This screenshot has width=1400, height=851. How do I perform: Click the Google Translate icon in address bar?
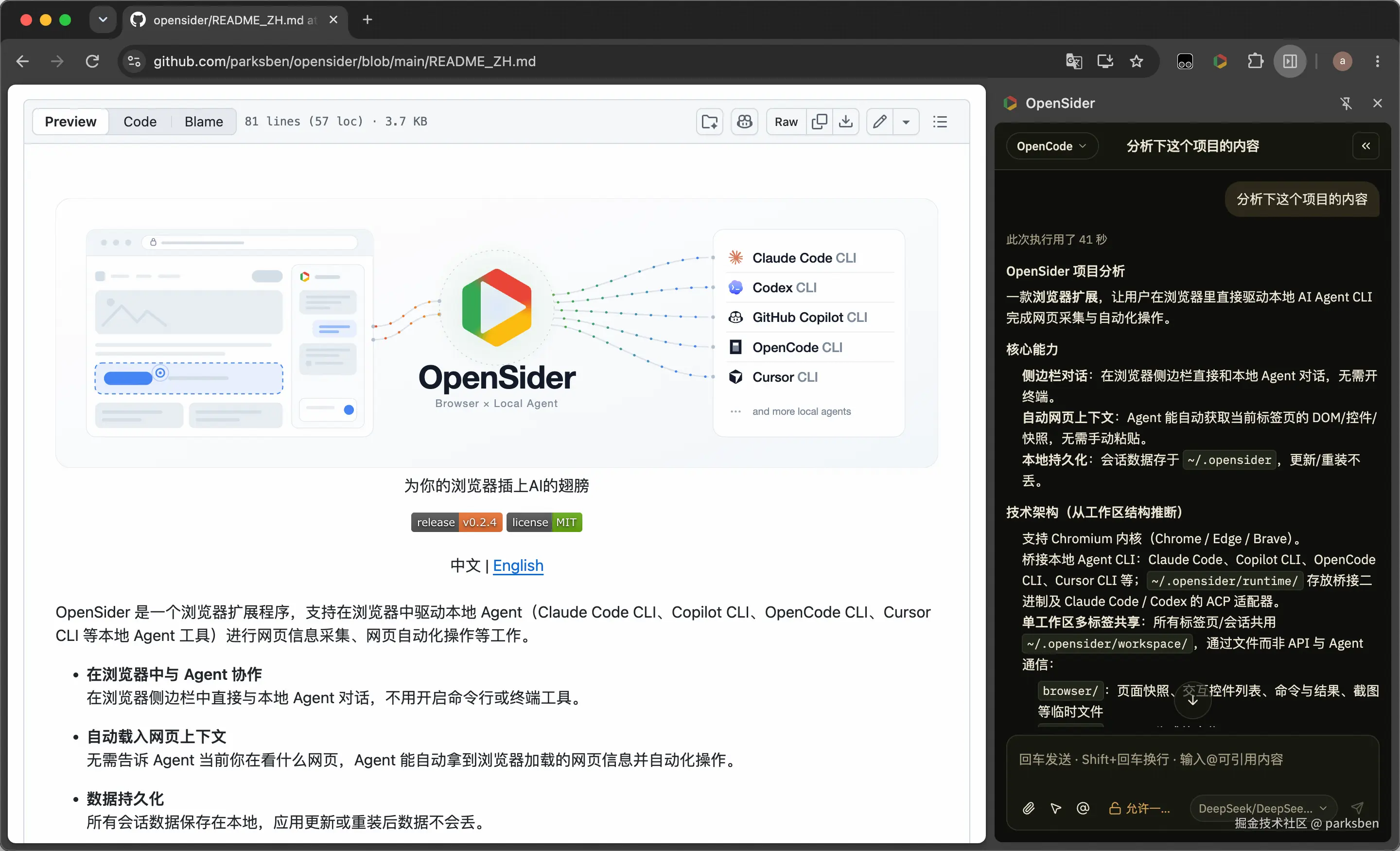1073,61
